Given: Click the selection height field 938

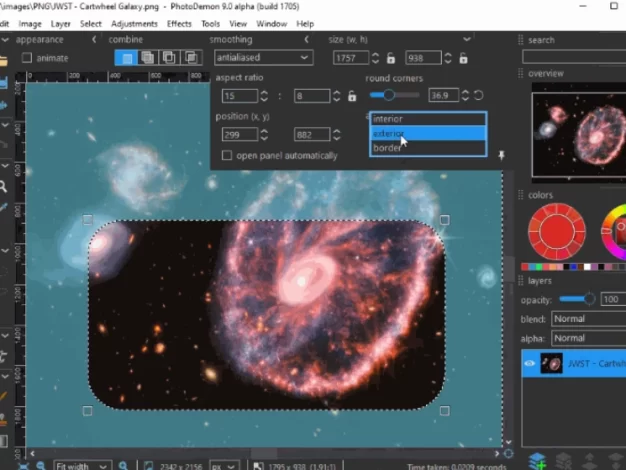Looking at the screenshot, I should click(x=423, y=58).
